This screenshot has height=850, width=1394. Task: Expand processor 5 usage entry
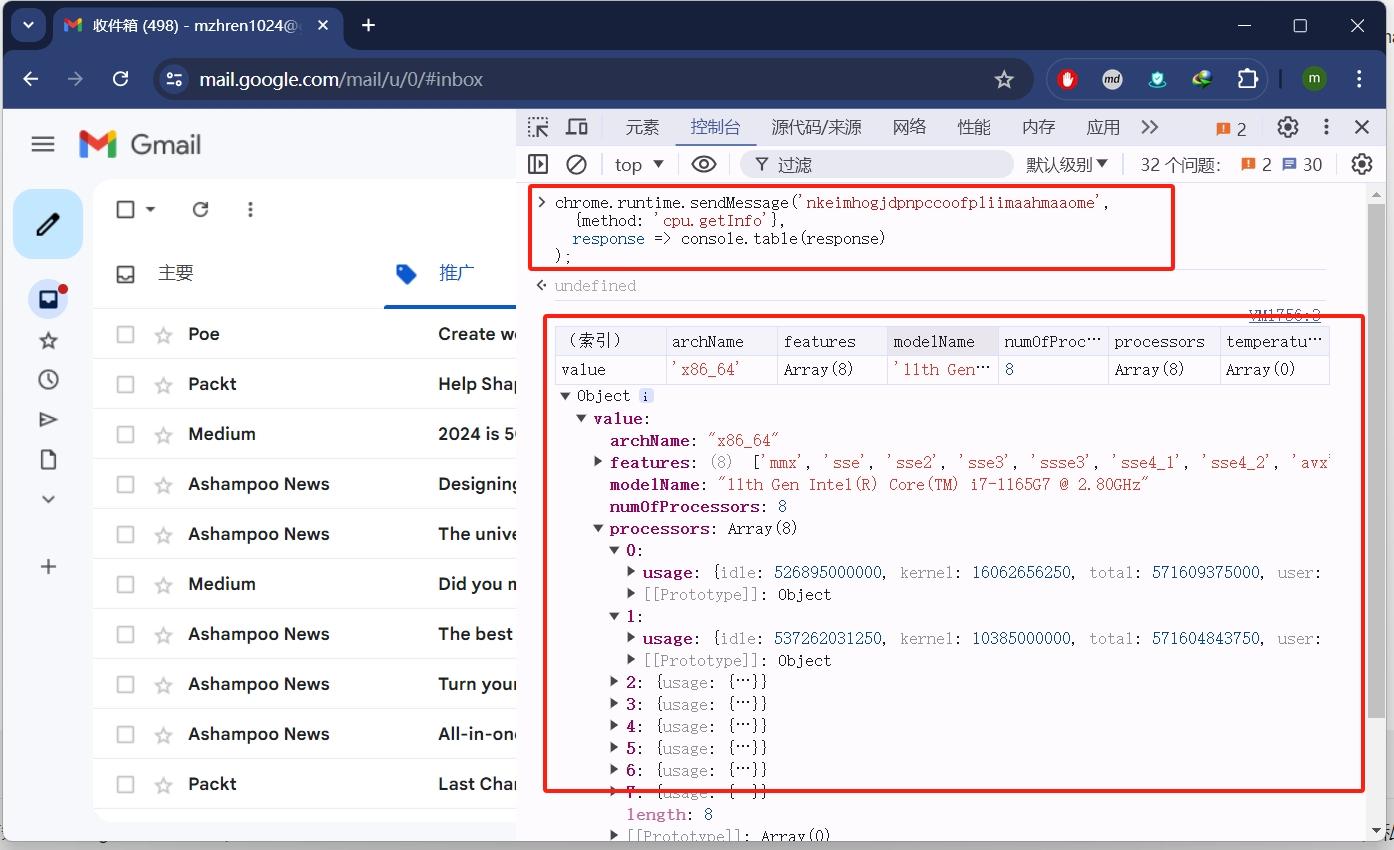point(615,748)
